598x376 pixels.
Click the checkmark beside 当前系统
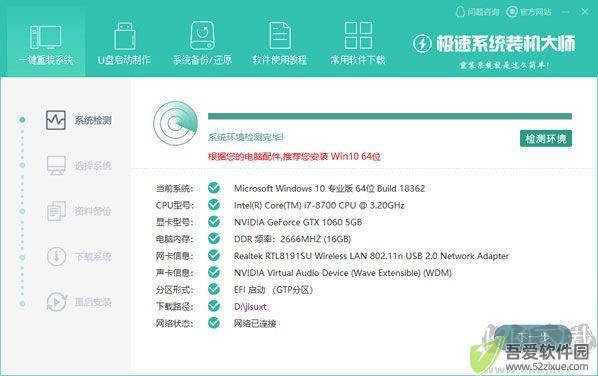coord(214,188)
